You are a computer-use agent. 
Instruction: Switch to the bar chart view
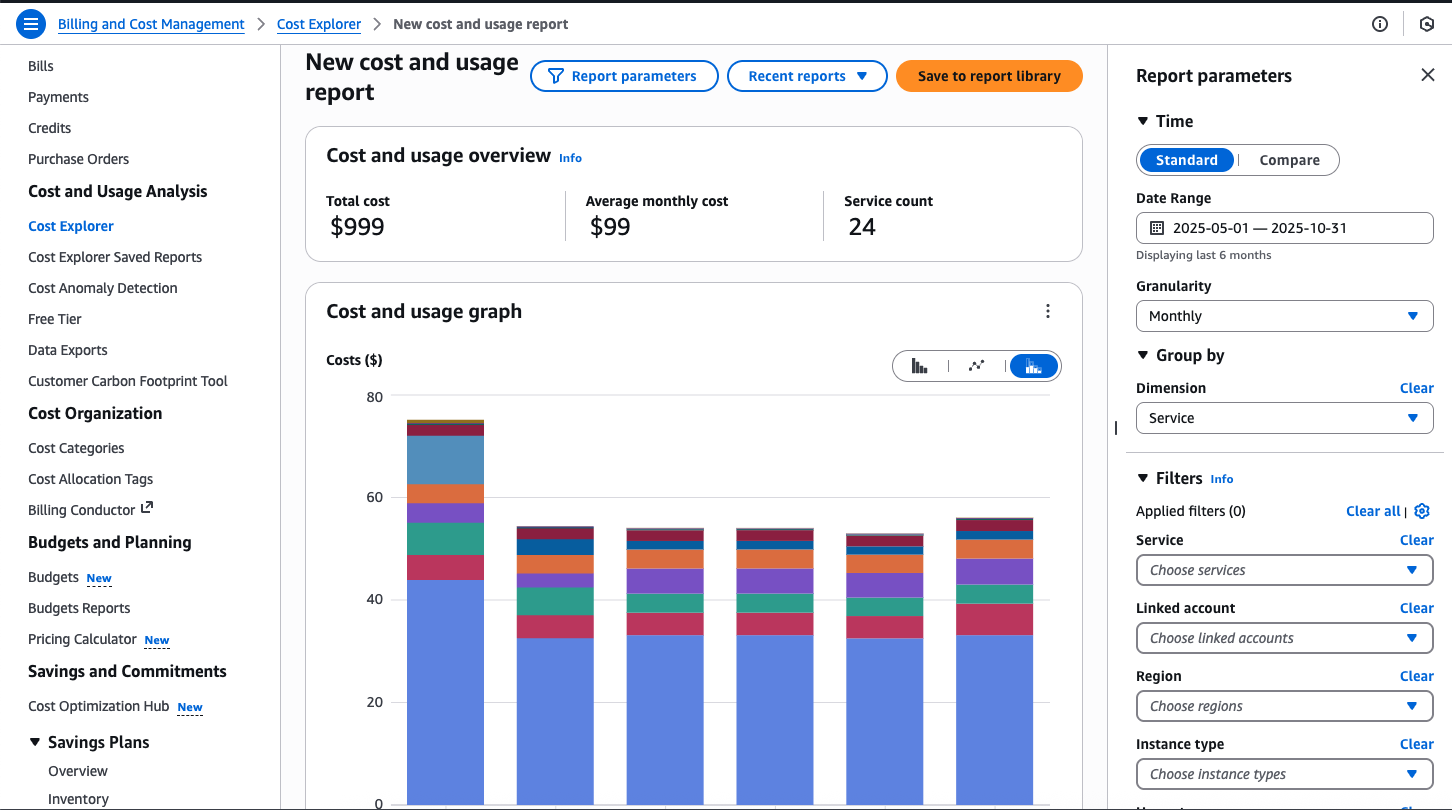point(920,365)
